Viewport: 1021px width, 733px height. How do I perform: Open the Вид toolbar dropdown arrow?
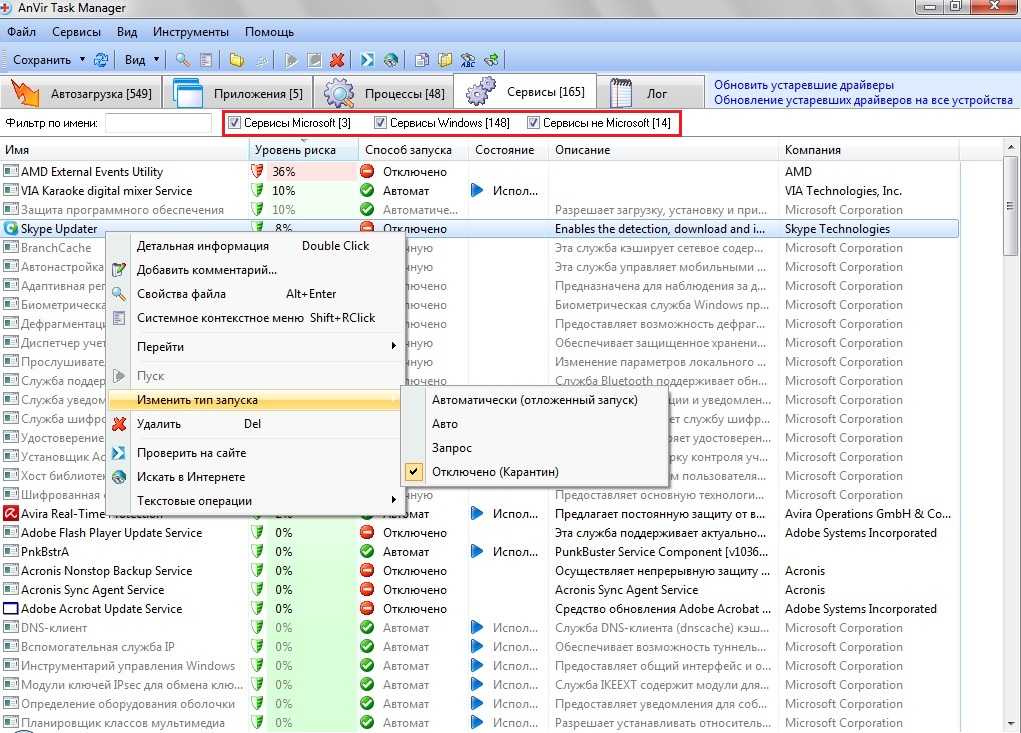tap(156, 59)
